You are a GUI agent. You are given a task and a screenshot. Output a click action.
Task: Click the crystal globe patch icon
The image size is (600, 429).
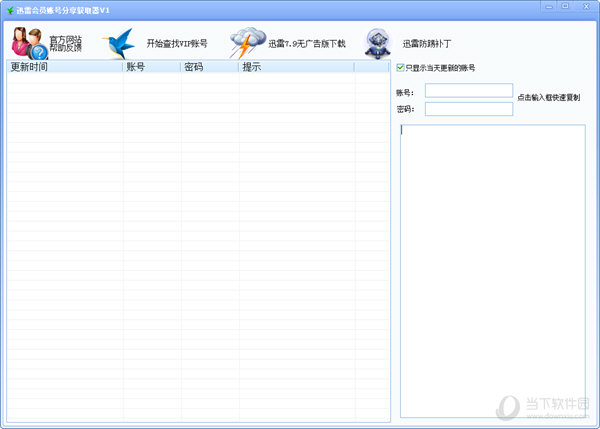point(378,43)
